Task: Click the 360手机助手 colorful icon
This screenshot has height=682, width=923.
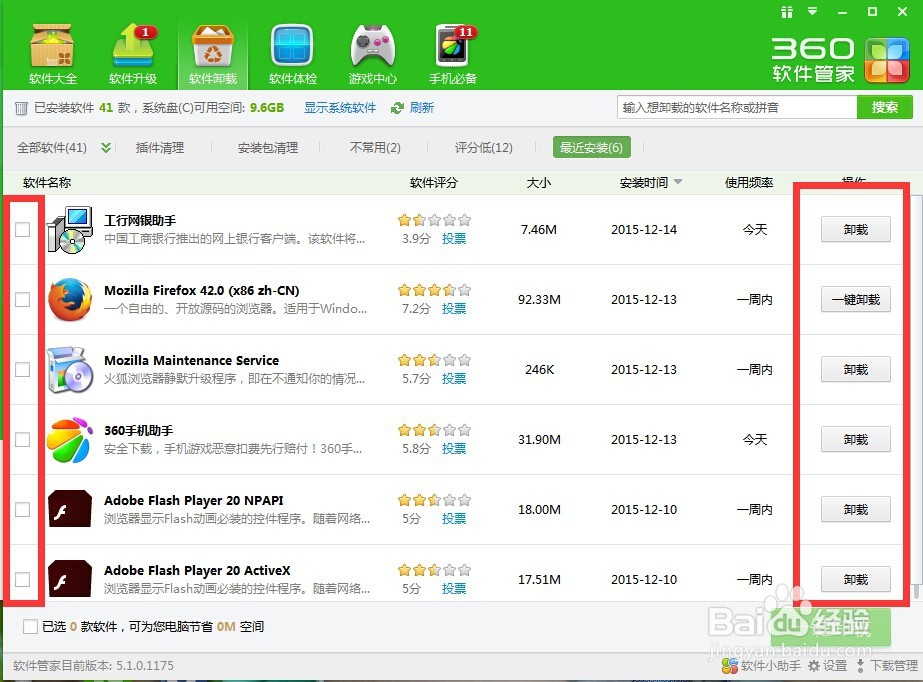Action: pos(70,440)
